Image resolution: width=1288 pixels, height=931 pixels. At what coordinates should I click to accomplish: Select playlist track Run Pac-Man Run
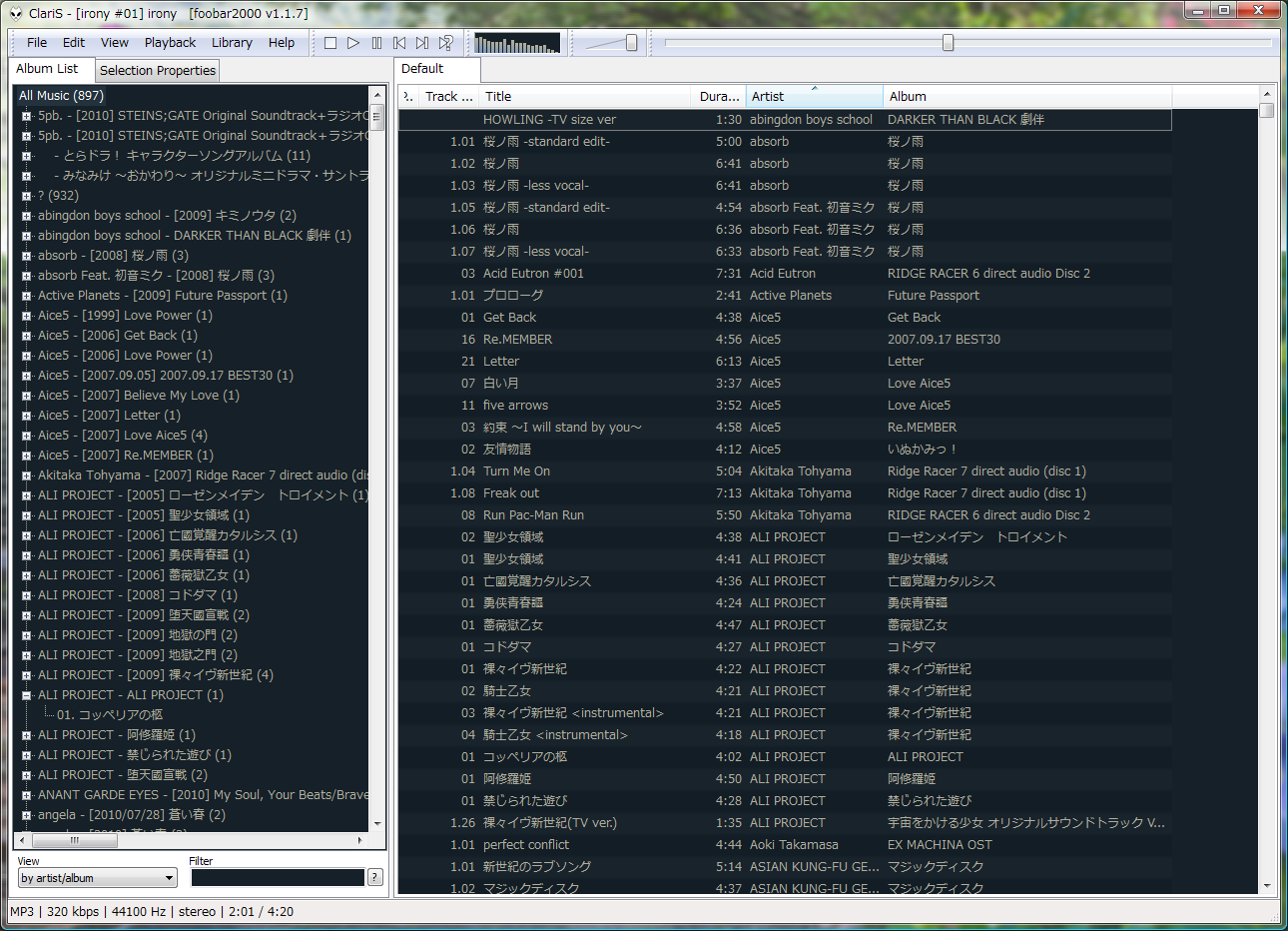785,515
